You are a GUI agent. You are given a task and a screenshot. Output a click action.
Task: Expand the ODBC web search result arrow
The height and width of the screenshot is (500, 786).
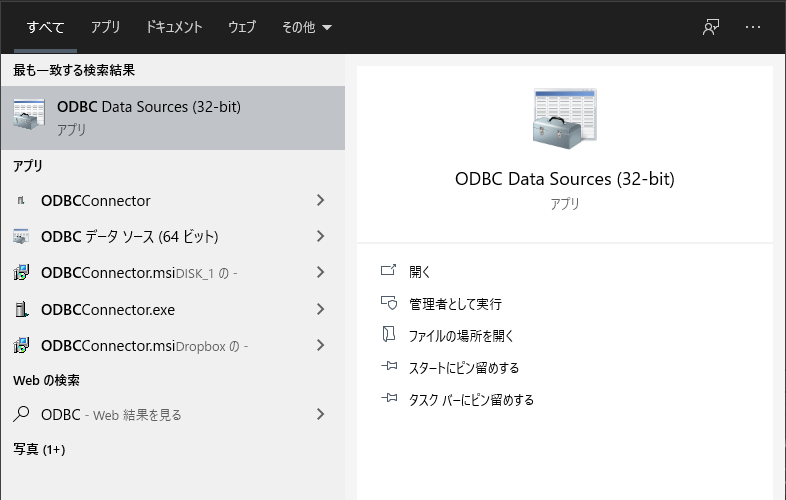pos(320,414)
